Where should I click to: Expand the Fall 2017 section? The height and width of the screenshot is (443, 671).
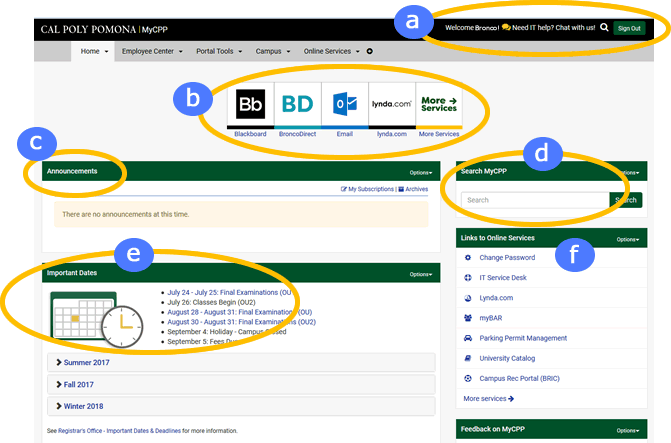(x=241, y=384)
